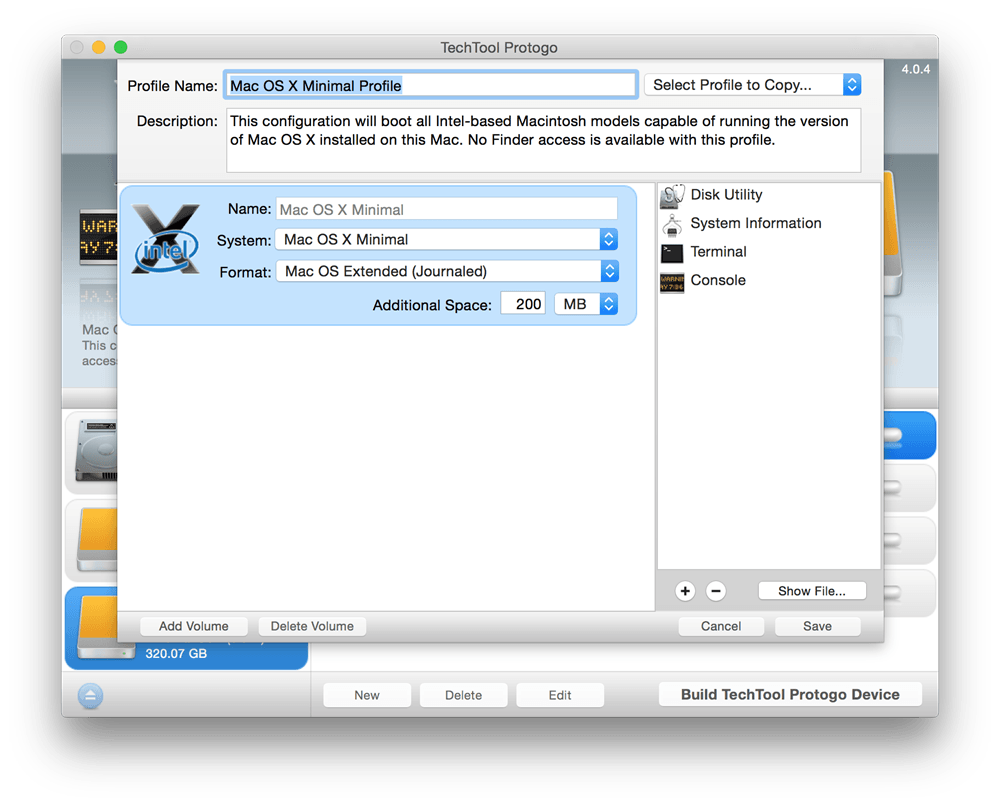Viewport: 1000px width, 804px height.
Task: Select the Console label text
Action: (x=718, y=280)
